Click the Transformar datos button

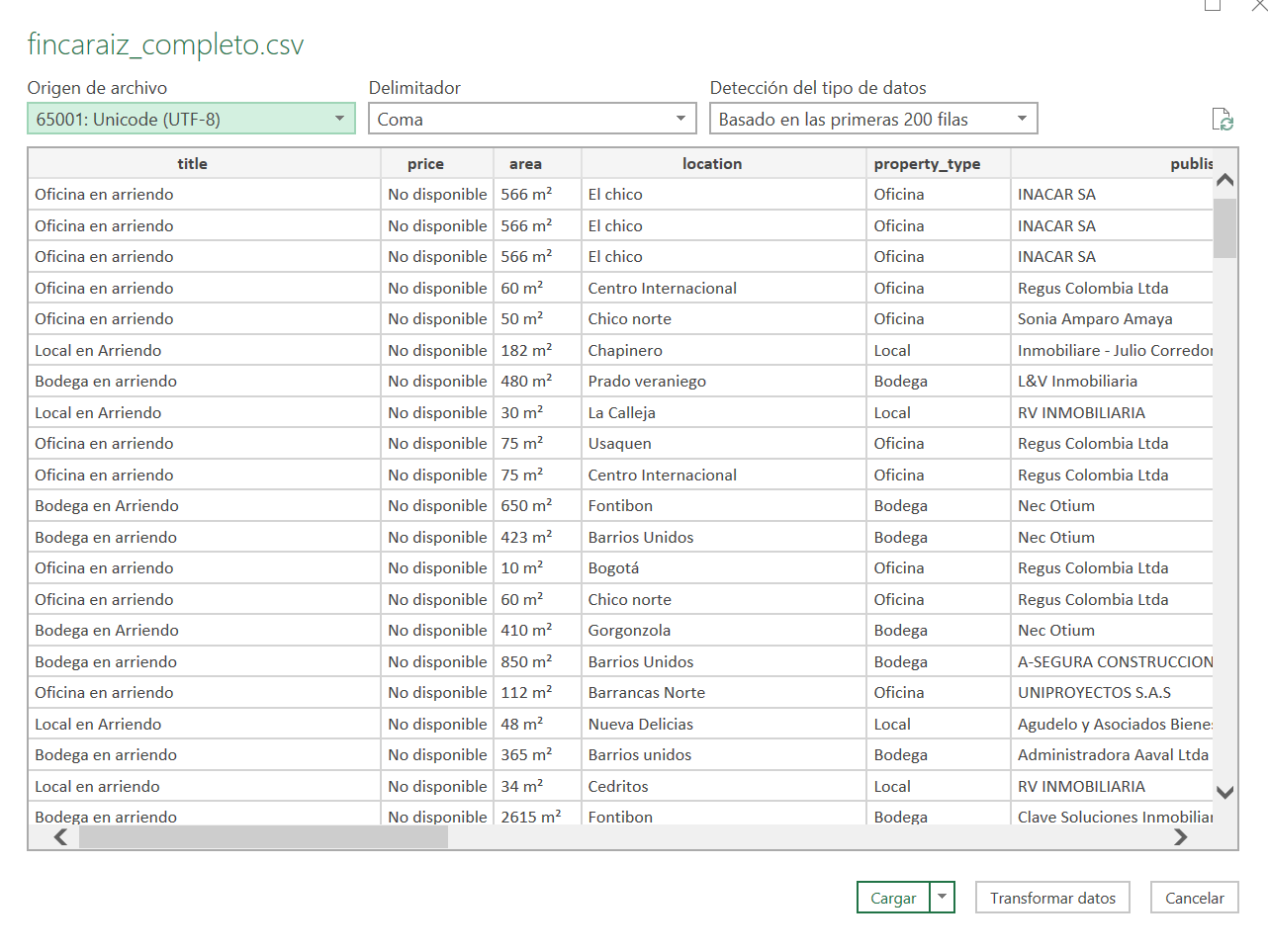pyautogui.click(x=1052, y=898)
